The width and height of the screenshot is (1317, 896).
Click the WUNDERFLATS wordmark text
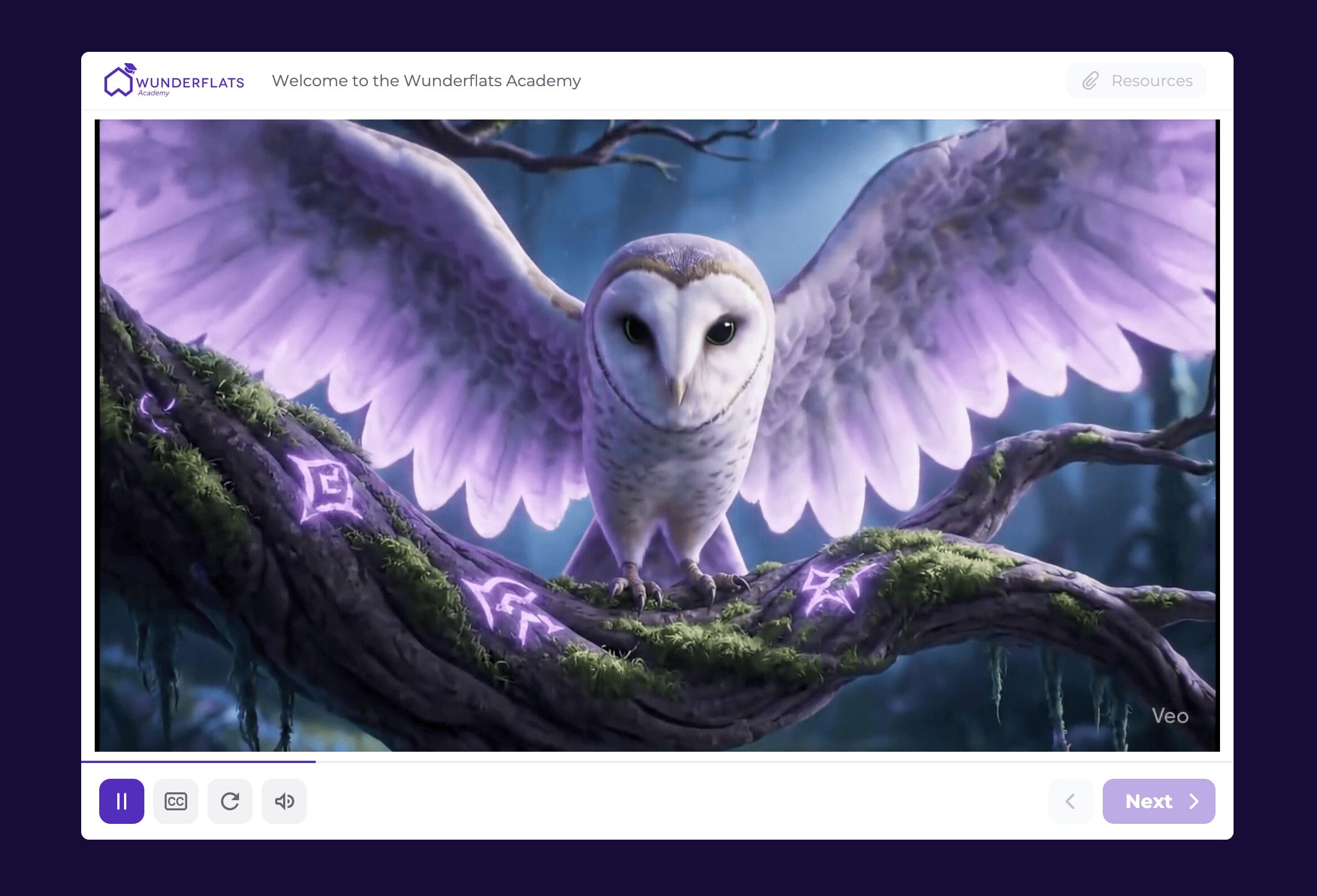[190, 83]
